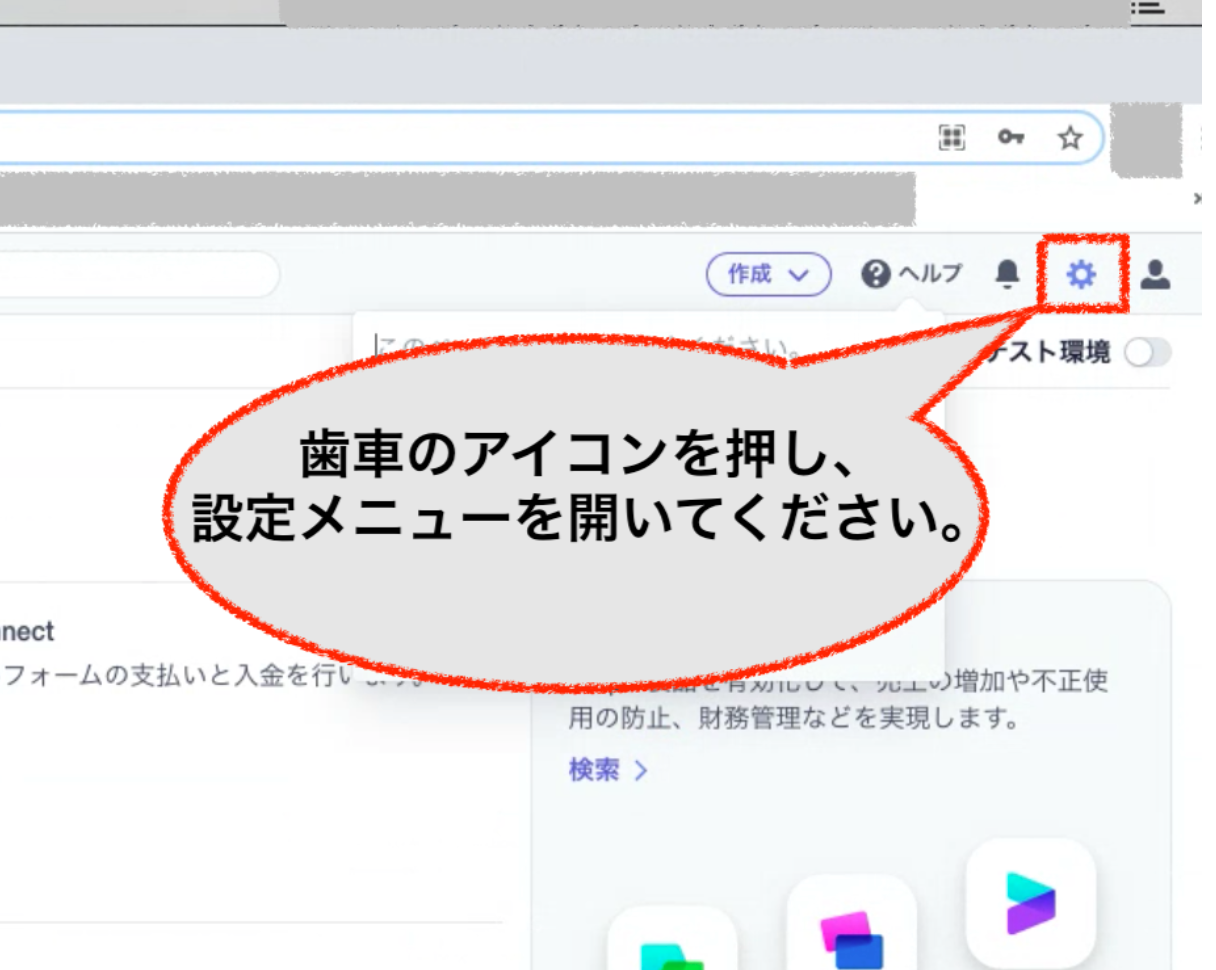
Task: Open the user profile account icon
Action: [1155, 273]
